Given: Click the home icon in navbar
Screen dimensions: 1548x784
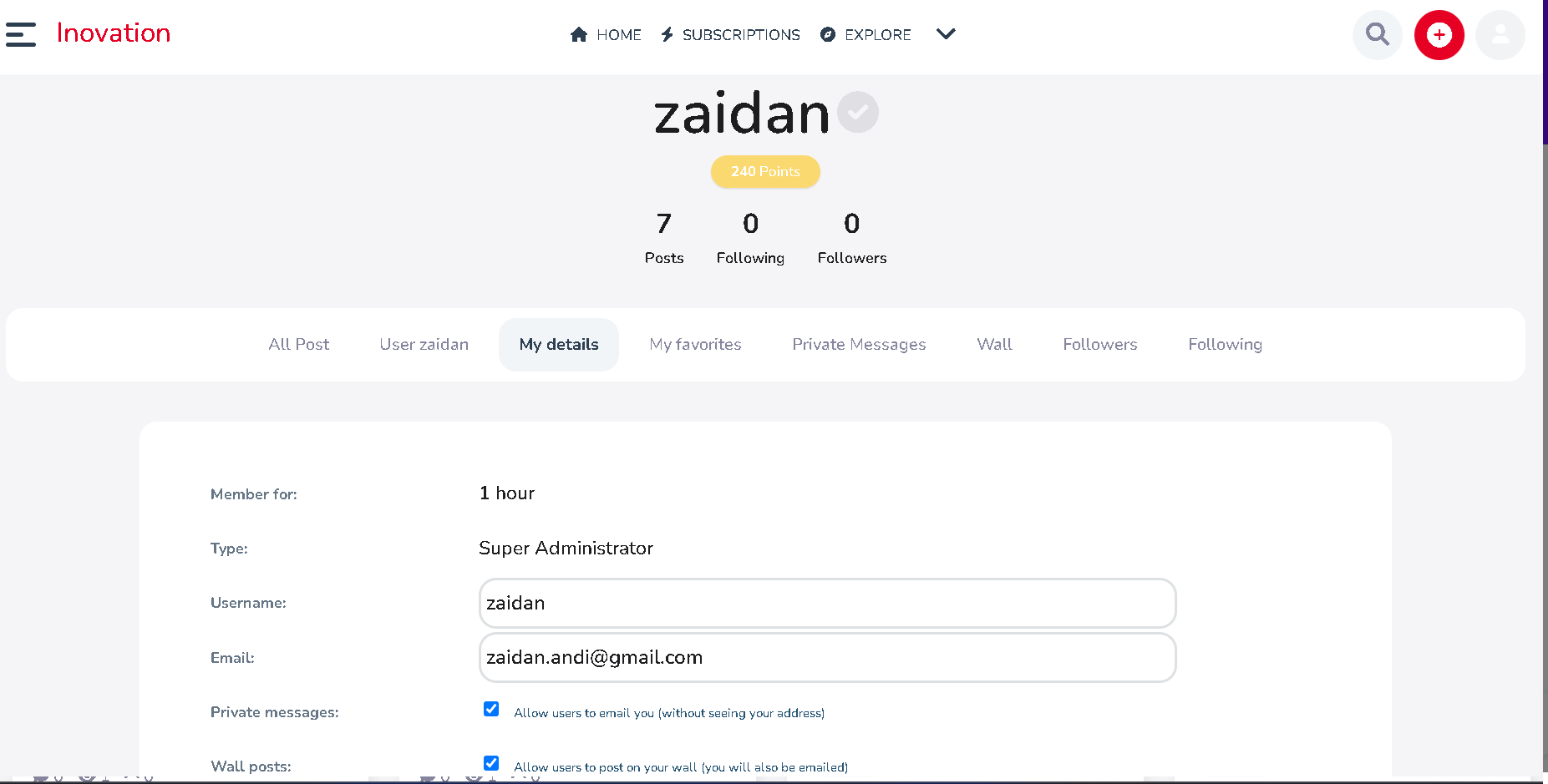Looking at the screenshot, I should click(579, 34).
